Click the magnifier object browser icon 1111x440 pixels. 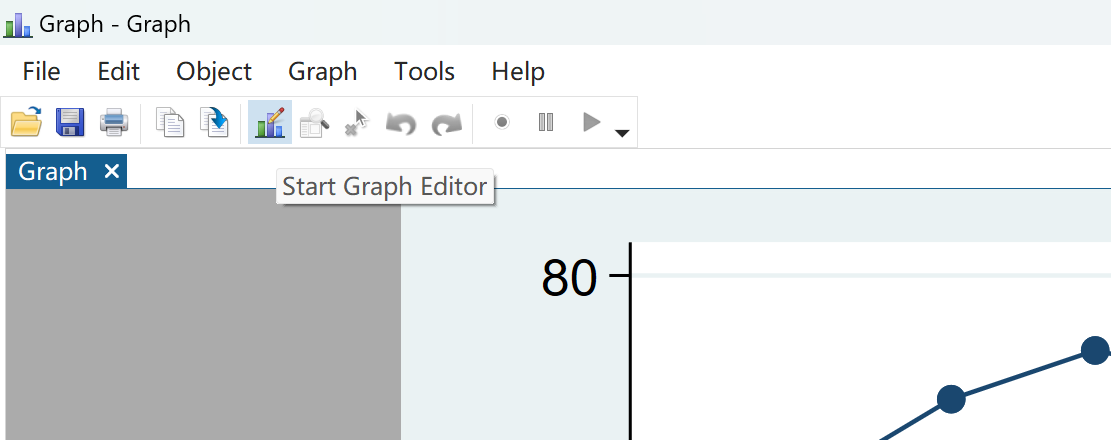[314, 123]
